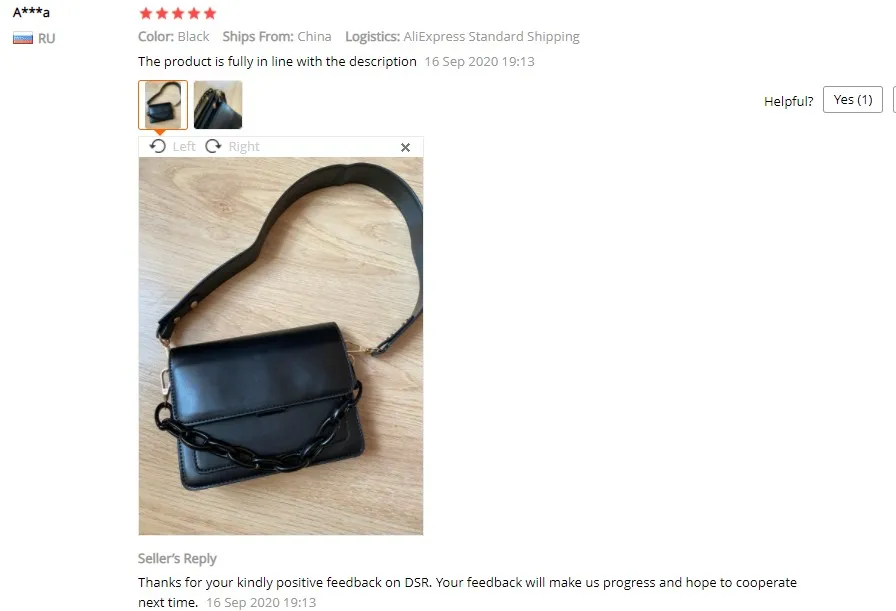Click the Russian flag icon
896x611 pixels.
point(23,38)
